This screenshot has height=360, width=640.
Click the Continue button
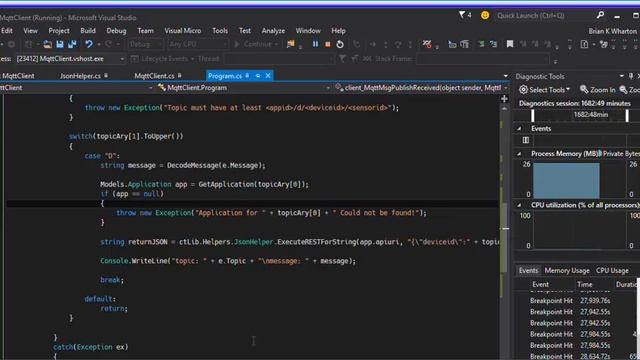click(x=256, y=44)
